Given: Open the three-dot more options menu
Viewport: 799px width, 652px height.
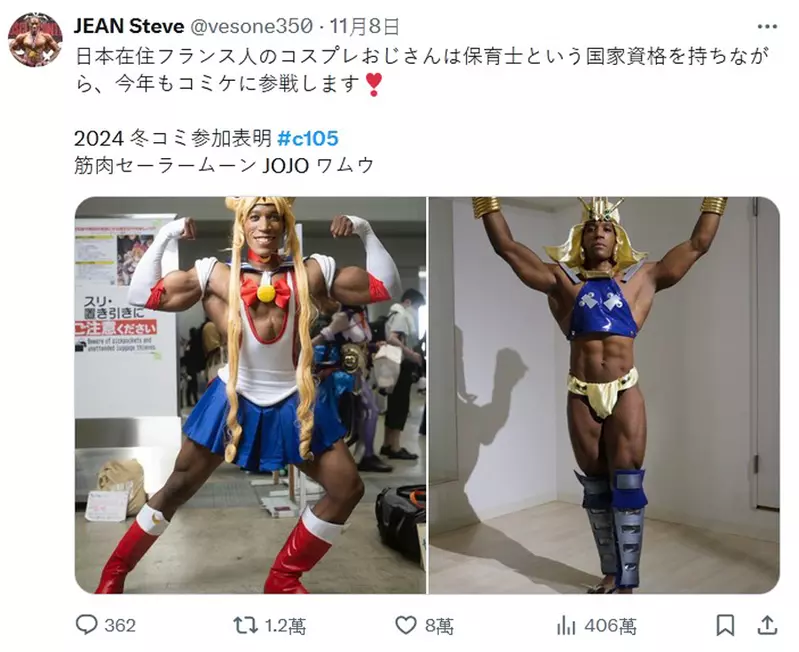Looking at the screenshot, I should tap(767, 26).
